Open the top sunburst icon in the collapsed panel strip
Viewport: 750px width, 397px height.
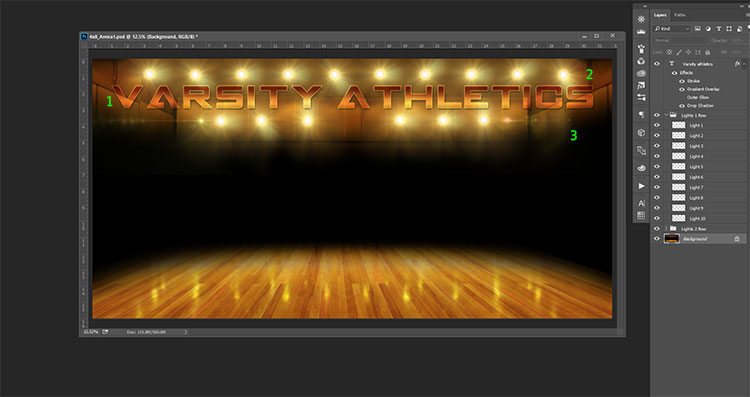pos(641,19)
